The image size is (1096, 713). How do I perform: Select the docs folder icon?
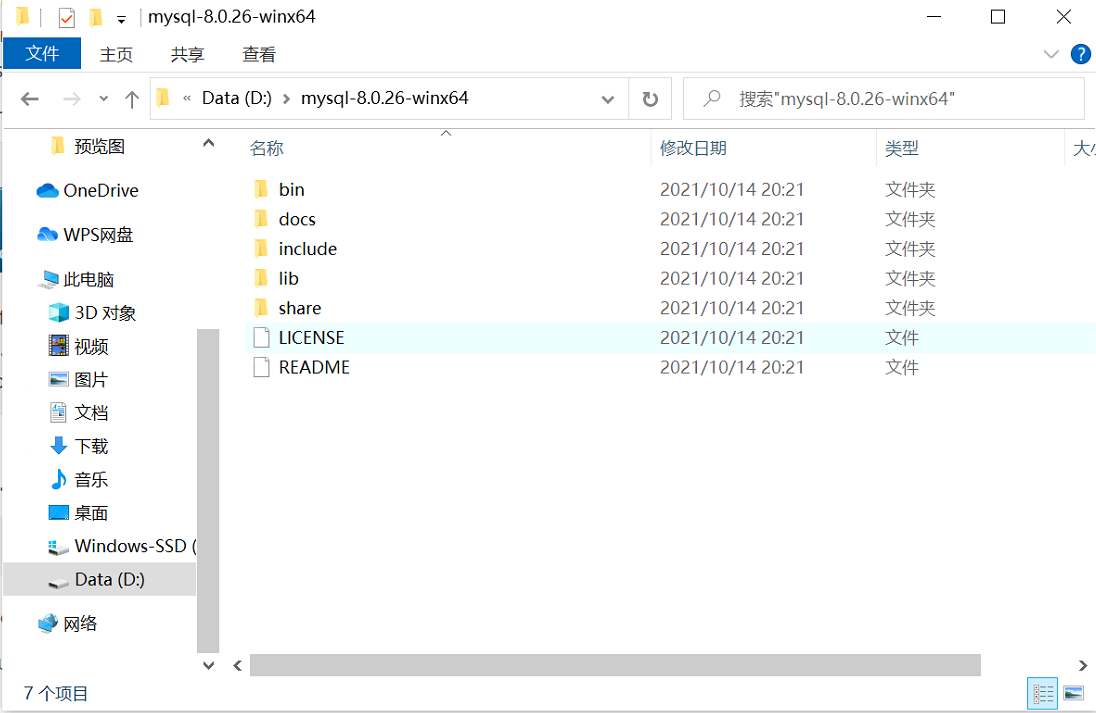(261, 219)
